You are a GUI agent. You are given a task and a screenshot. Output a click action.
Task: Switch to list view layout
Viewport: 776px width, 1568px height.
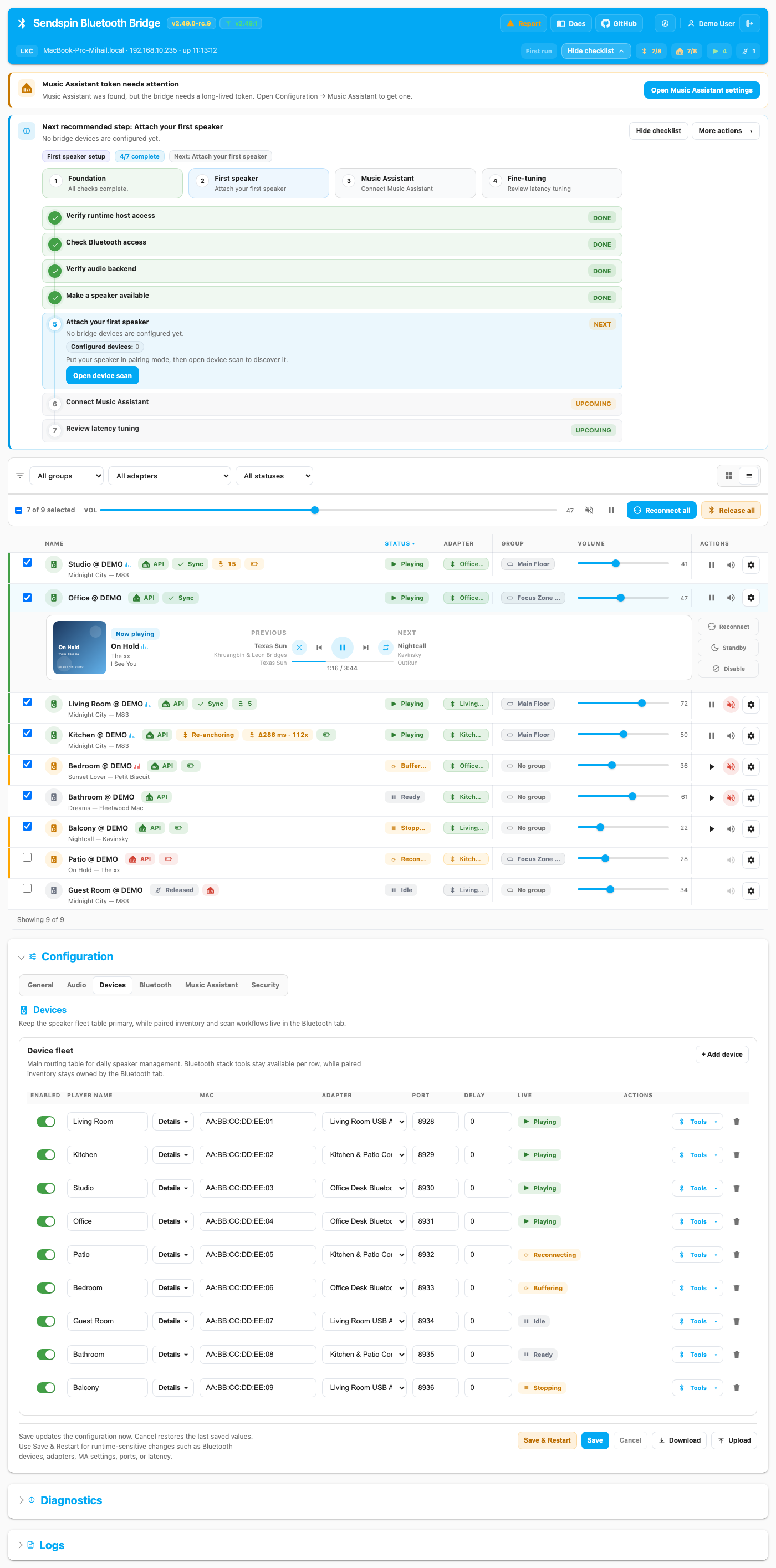[749, 476]
